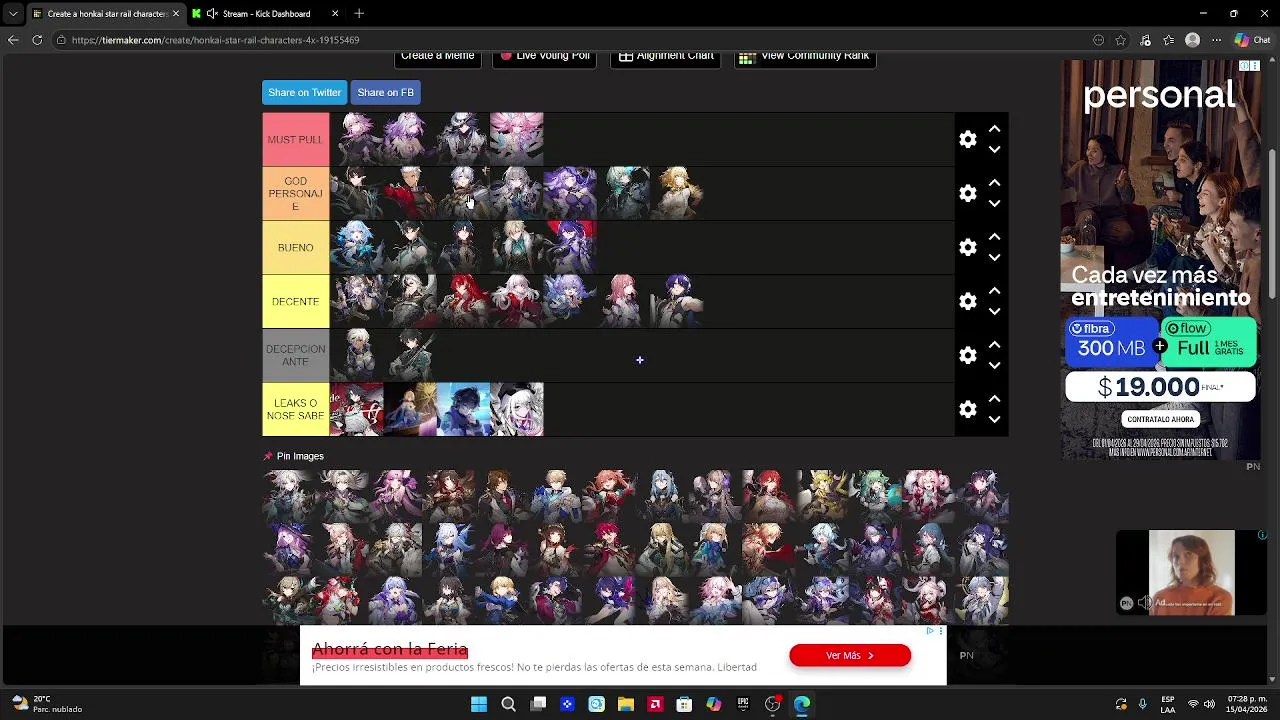Move LEAKS O NOSE SABE tier down

coord(994,419)
